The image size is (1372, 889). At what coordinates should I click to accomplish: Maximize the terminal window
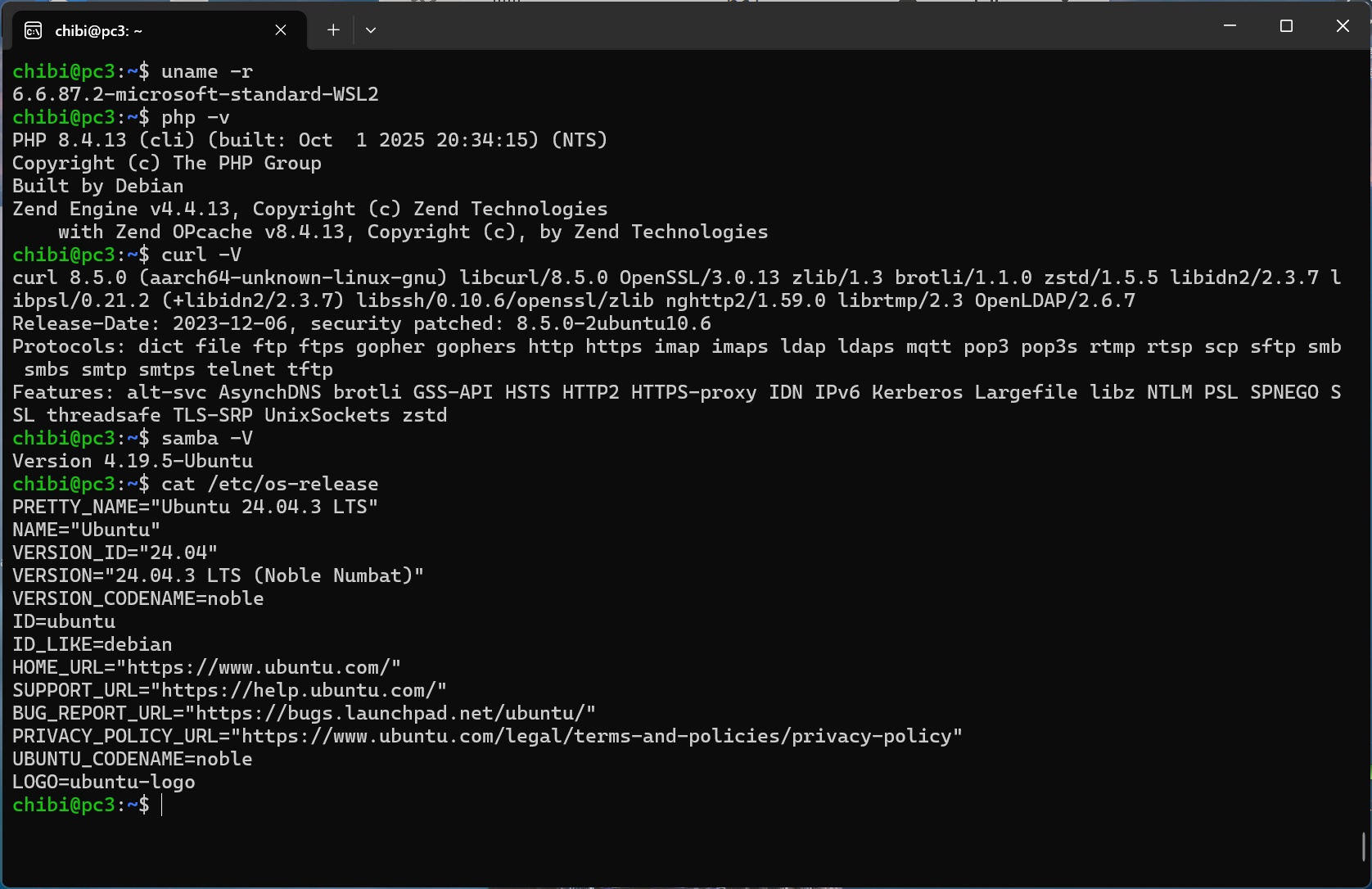tap(1286, 26)
